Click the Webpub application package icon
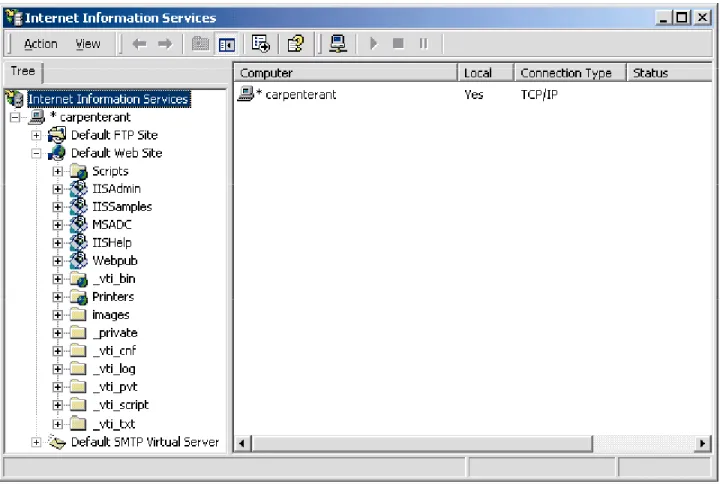The width and height of the screenshot is (720, 484). click(x=79, y=260)
